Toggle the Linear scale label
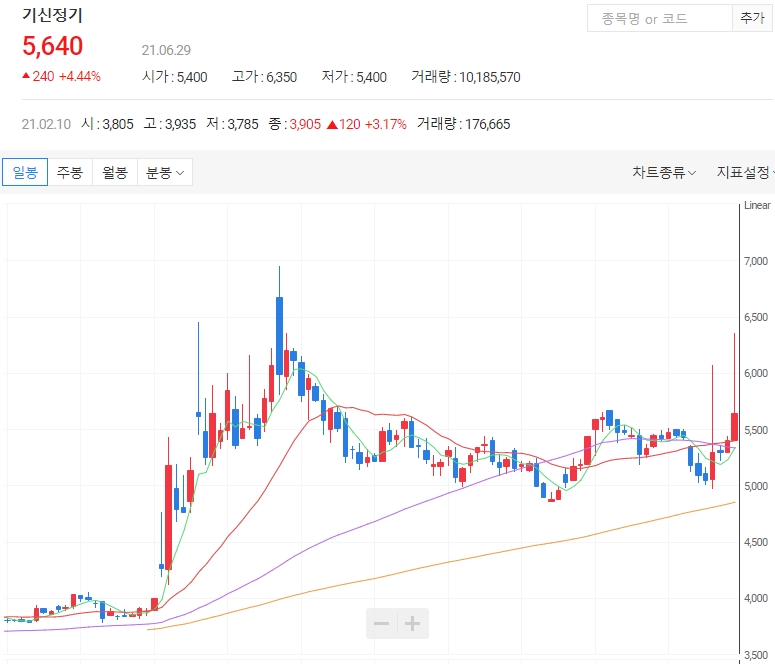Viewport: 775px width, 664px height. (757, 205)
